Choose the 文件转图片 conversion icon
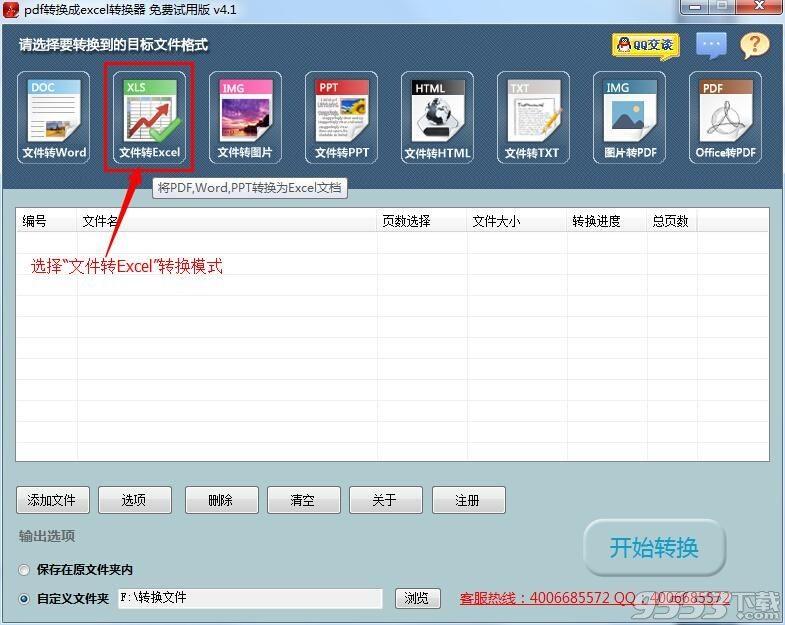The width and height of the screenshot is (785, 625). [x=245, y=118]
